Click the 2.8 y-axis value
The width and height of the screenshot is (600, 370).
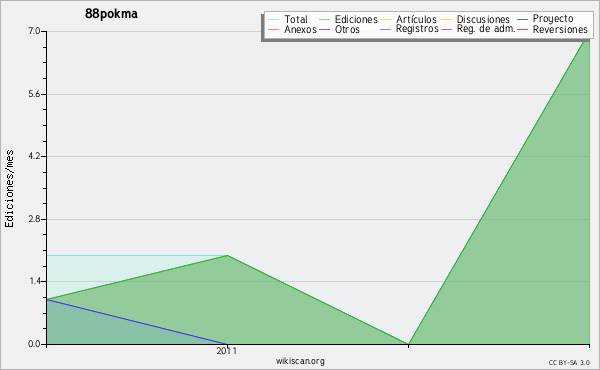pyautogui.click(x=34, y=219)
